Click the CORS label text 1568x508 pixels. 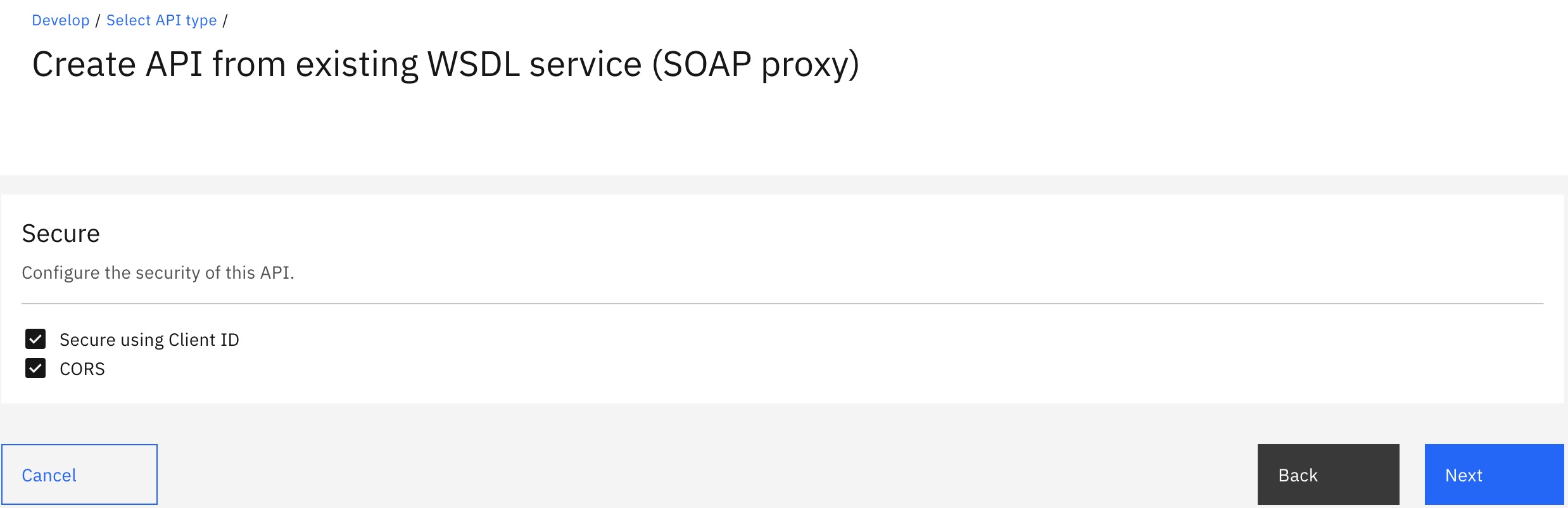[82, 369]
